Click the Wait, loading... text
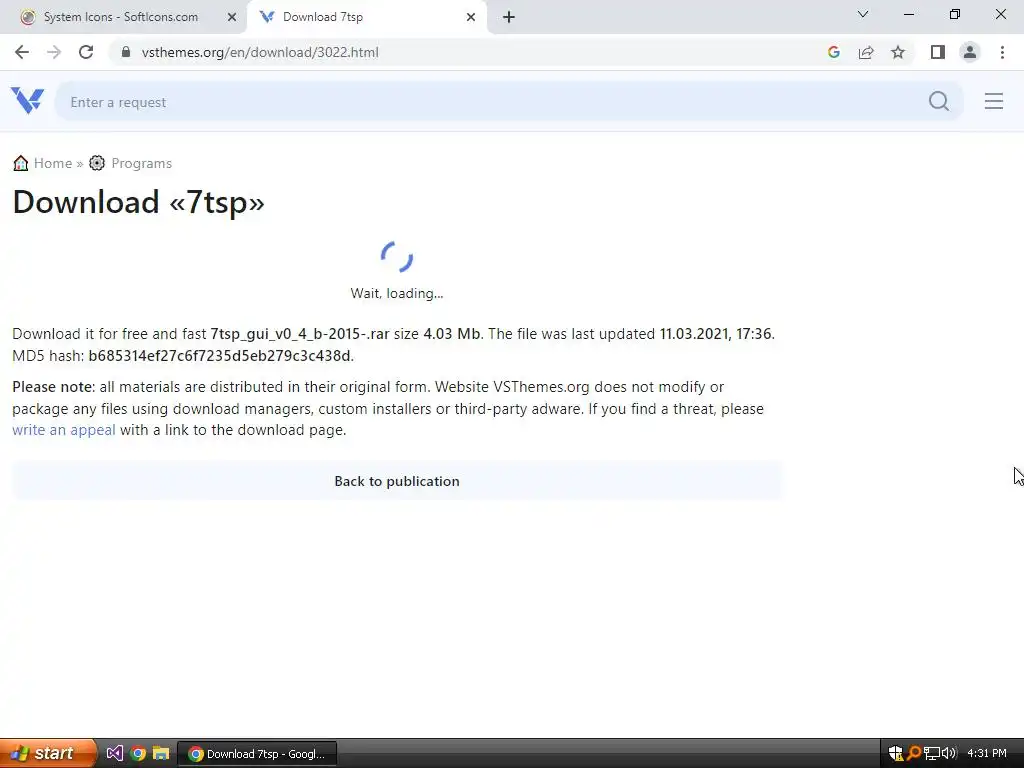This screenshot has height=768, width=1024. [x=397, y=293]
